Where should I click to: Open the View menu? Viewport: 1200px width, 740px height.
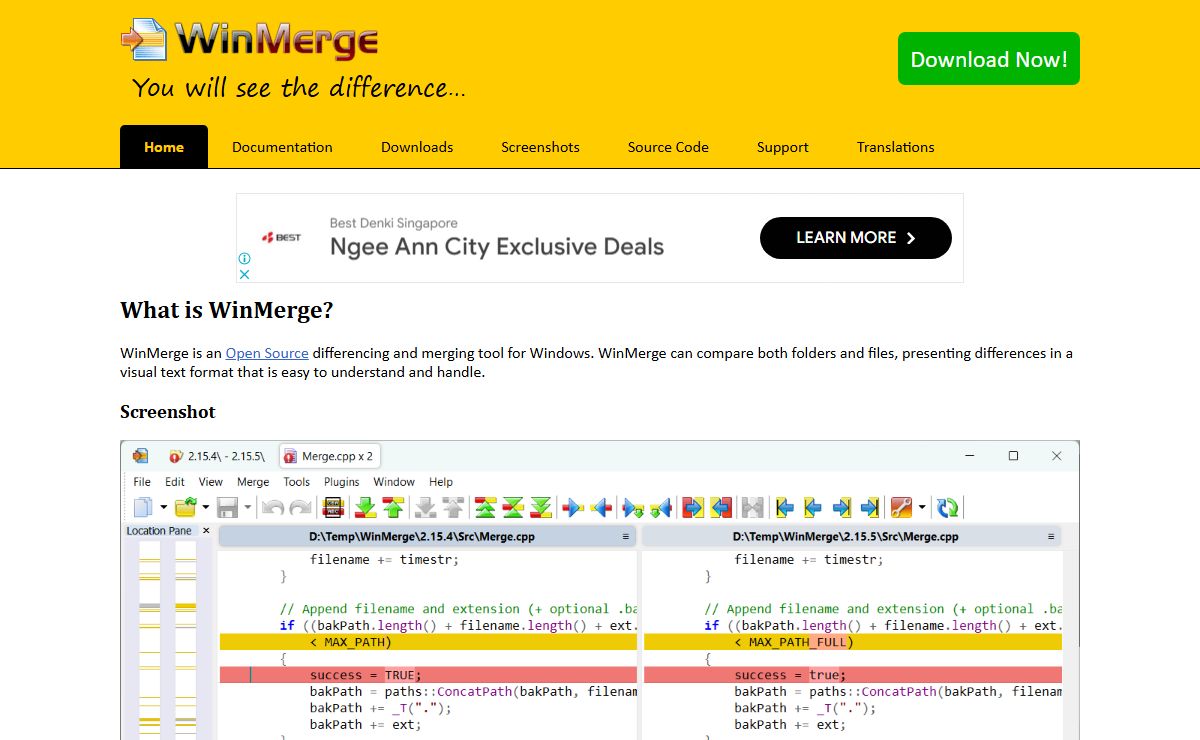[210, 482]
